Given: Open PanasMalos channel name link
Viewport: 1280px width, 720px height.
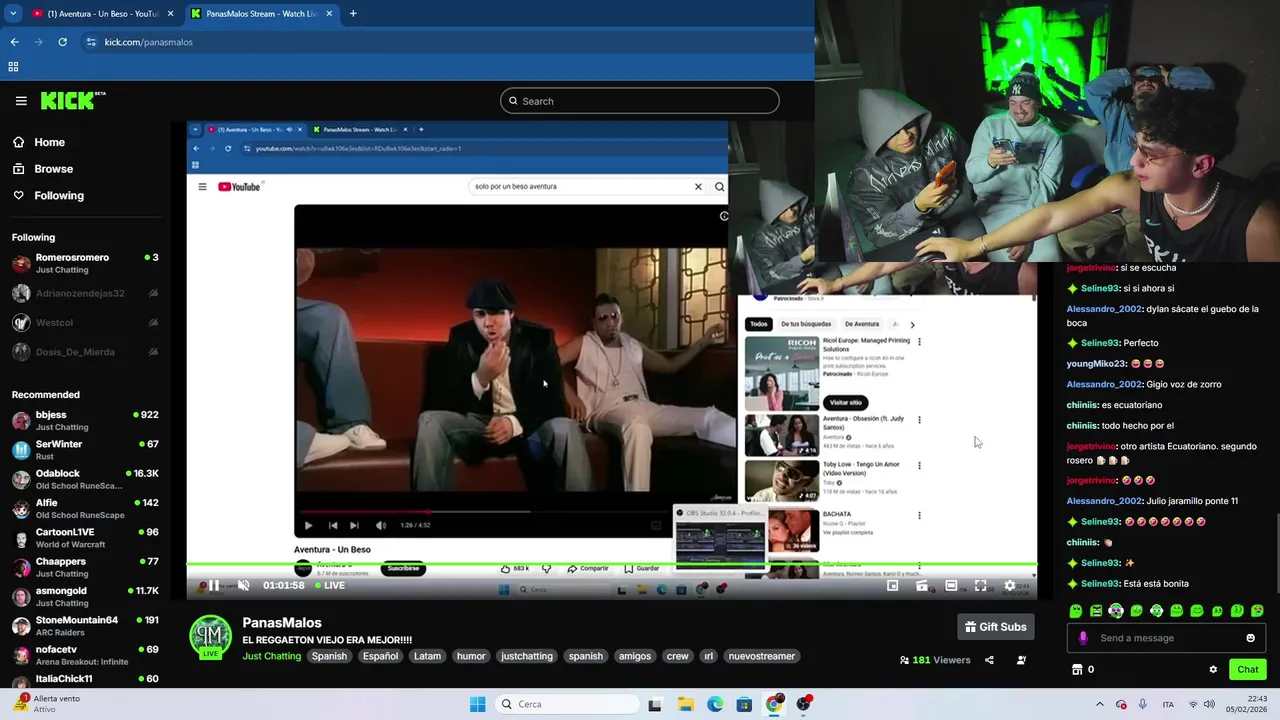Looking at the screenshot, I should coord(282,623).
